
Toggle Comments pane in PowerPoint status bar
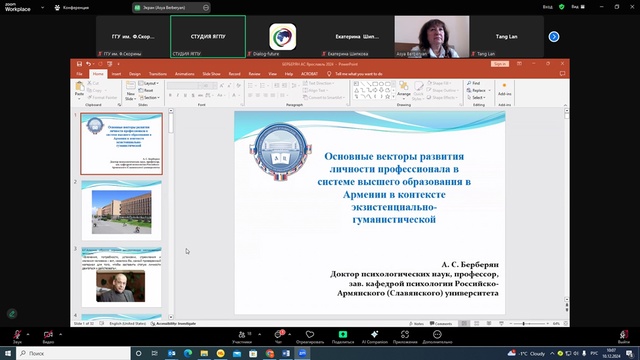(441, 324)
